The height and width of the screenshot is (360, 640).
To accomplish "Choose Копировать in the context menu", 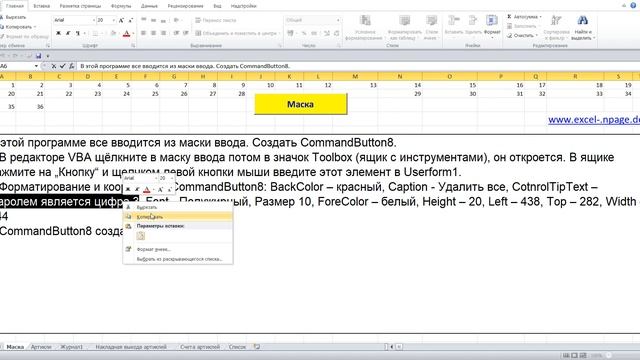I will (178, 217).
